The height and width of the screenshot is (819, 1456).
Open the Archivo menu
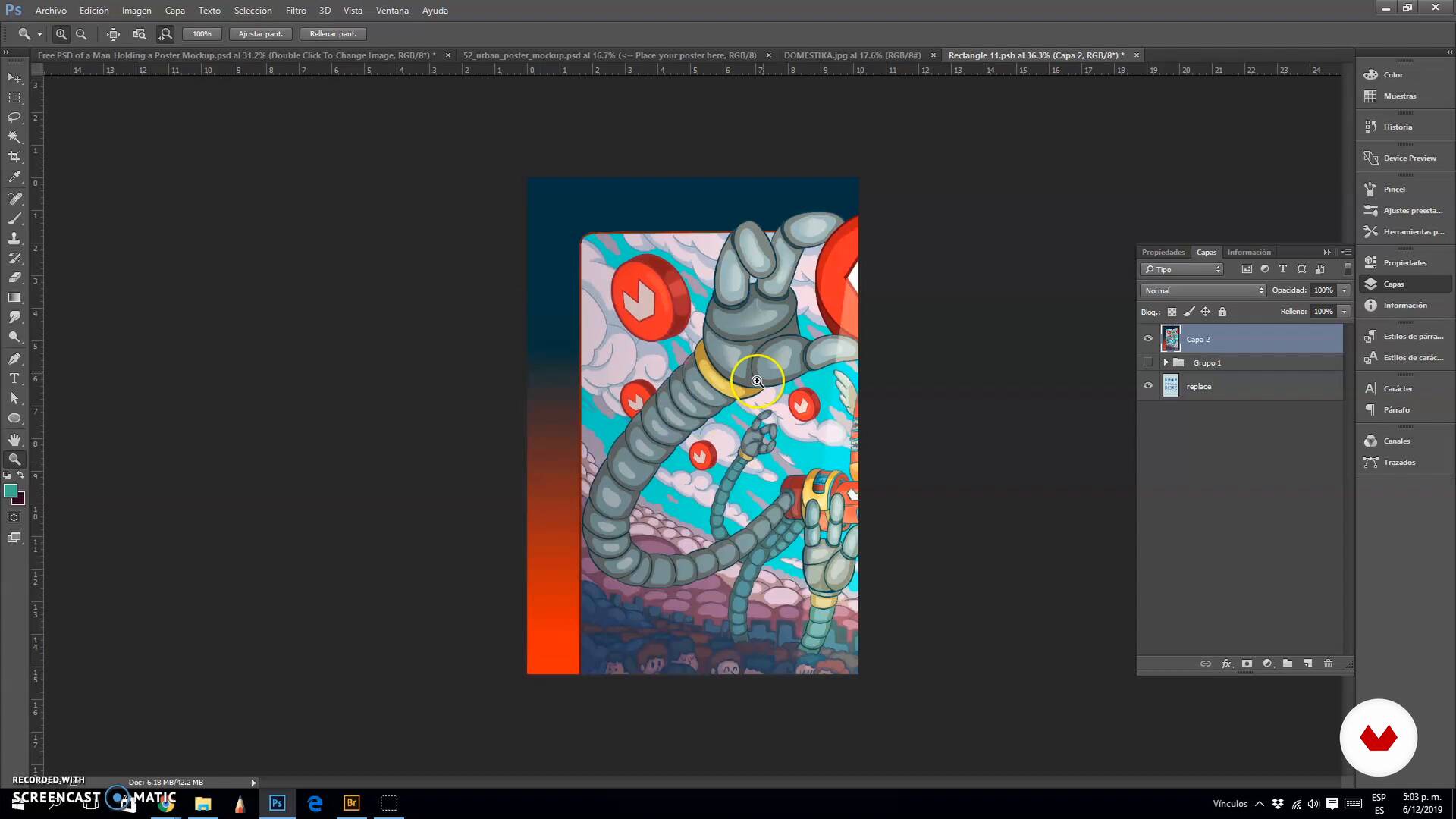tap(51, 11)
